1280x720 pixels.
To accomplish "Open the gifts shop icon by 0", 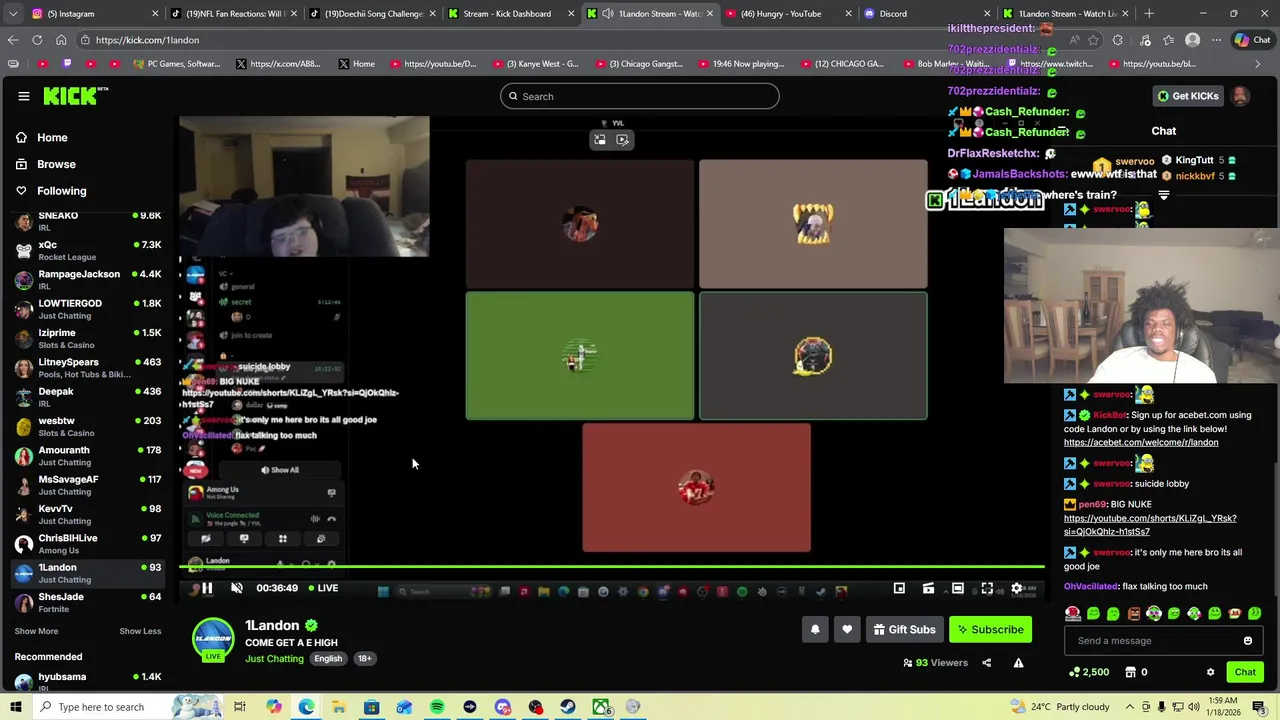I will (1130, 672).
